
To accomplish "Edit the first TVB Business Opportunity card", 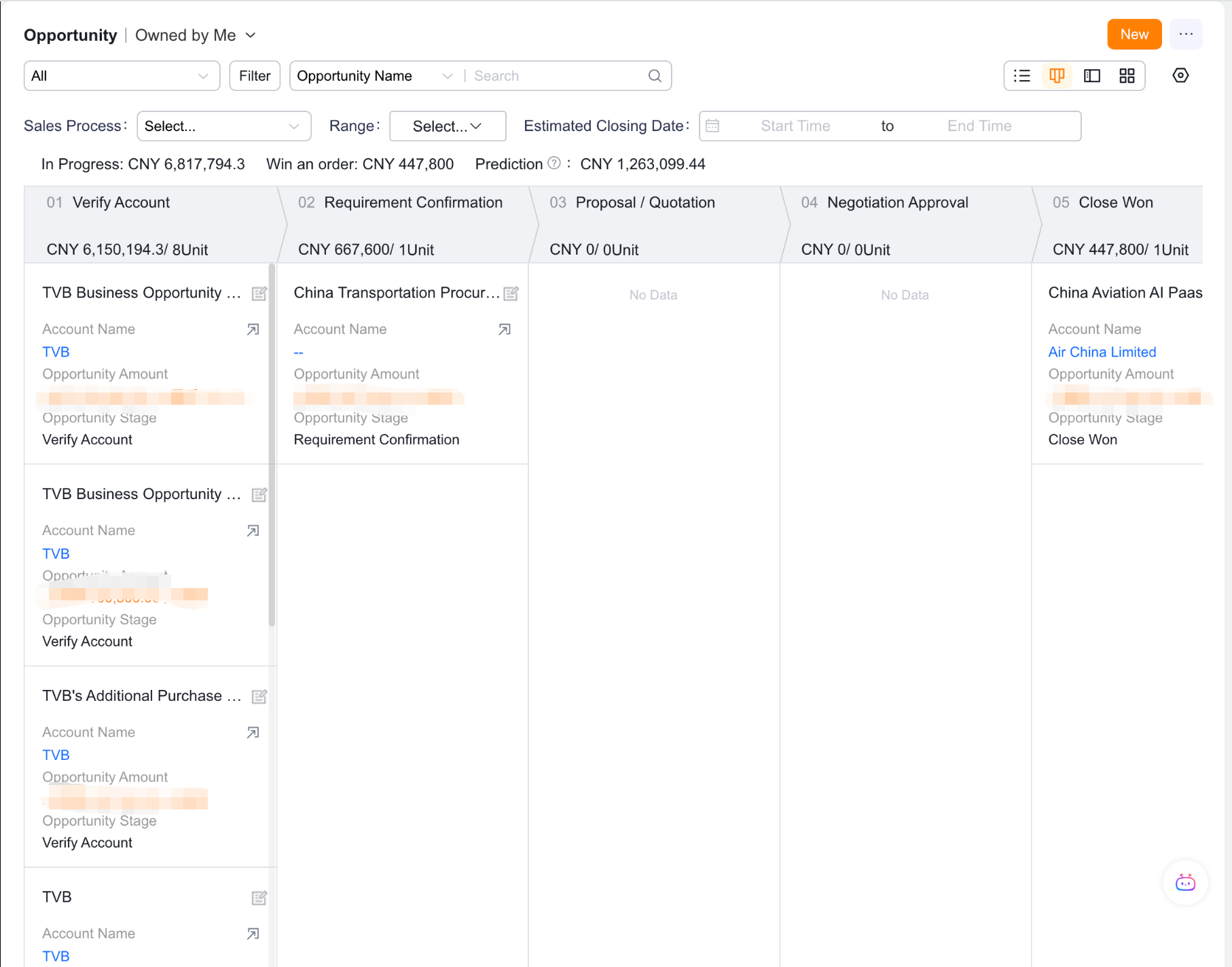I will pyautogui.click(x=259, y=293).
